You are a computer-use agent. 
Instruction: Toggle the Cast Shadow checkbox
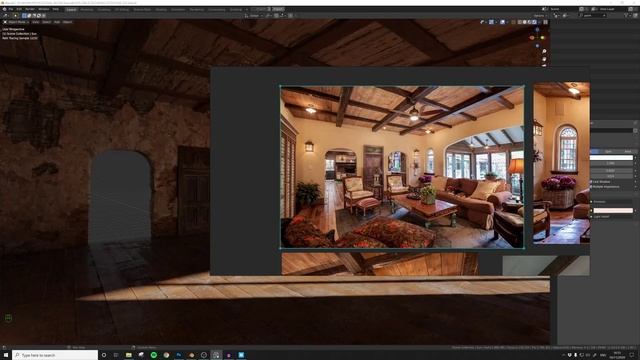point(591,182)
